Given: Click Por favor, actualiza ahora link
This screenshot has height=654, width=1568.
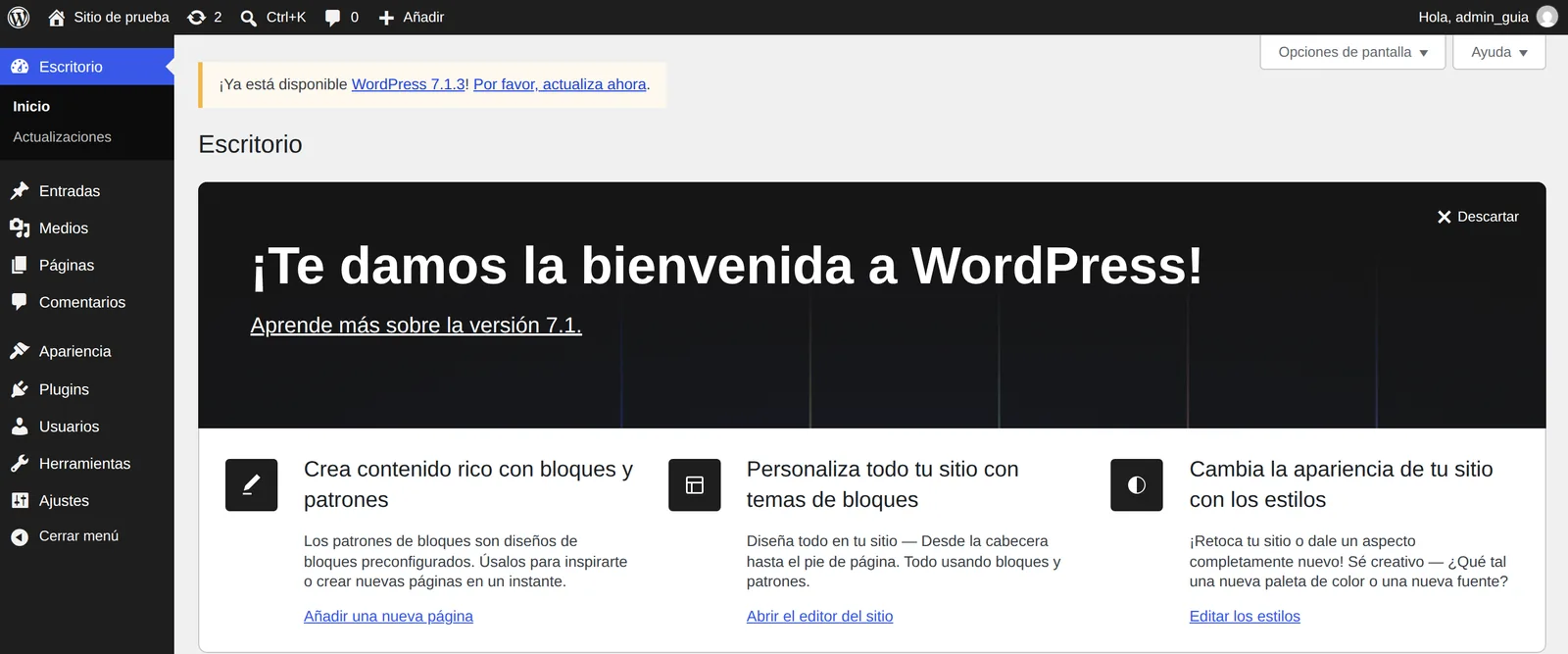Looking at the screenshot, I should pos(560,84).
